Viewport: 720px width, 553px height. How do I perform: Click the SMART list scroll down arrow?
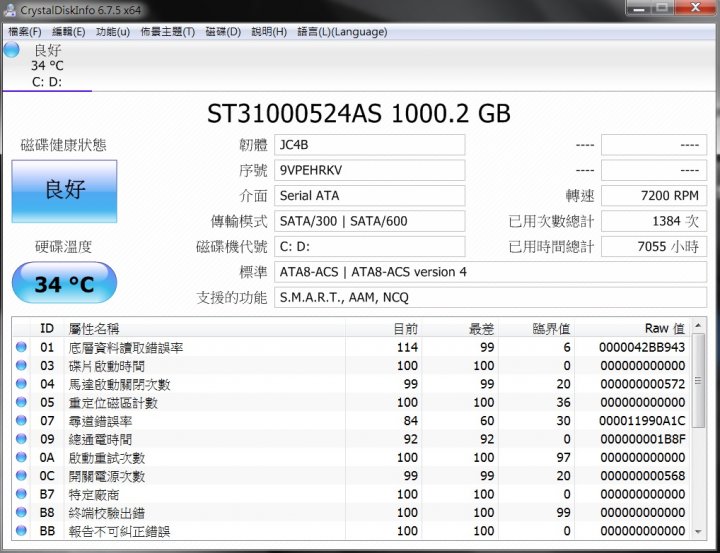[698, 532]
